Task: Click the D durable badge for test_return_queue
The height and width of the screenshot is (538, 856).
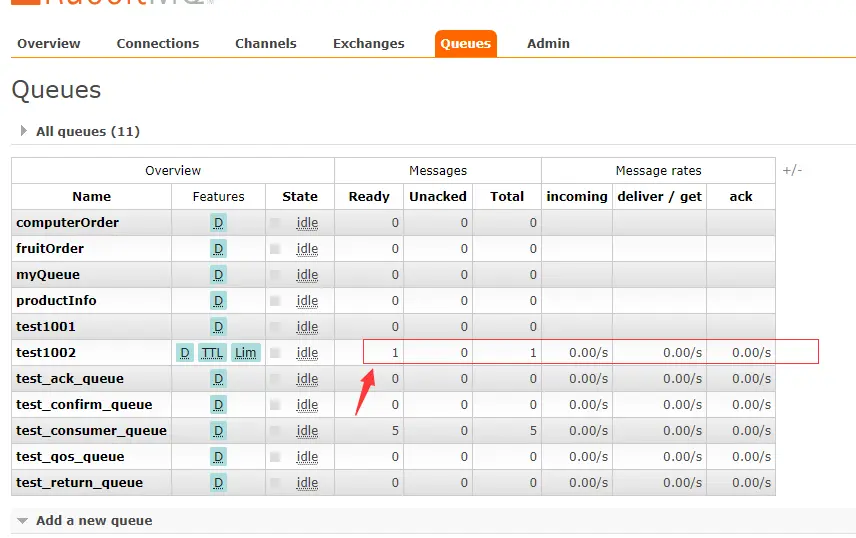Action: click(218, 483)
